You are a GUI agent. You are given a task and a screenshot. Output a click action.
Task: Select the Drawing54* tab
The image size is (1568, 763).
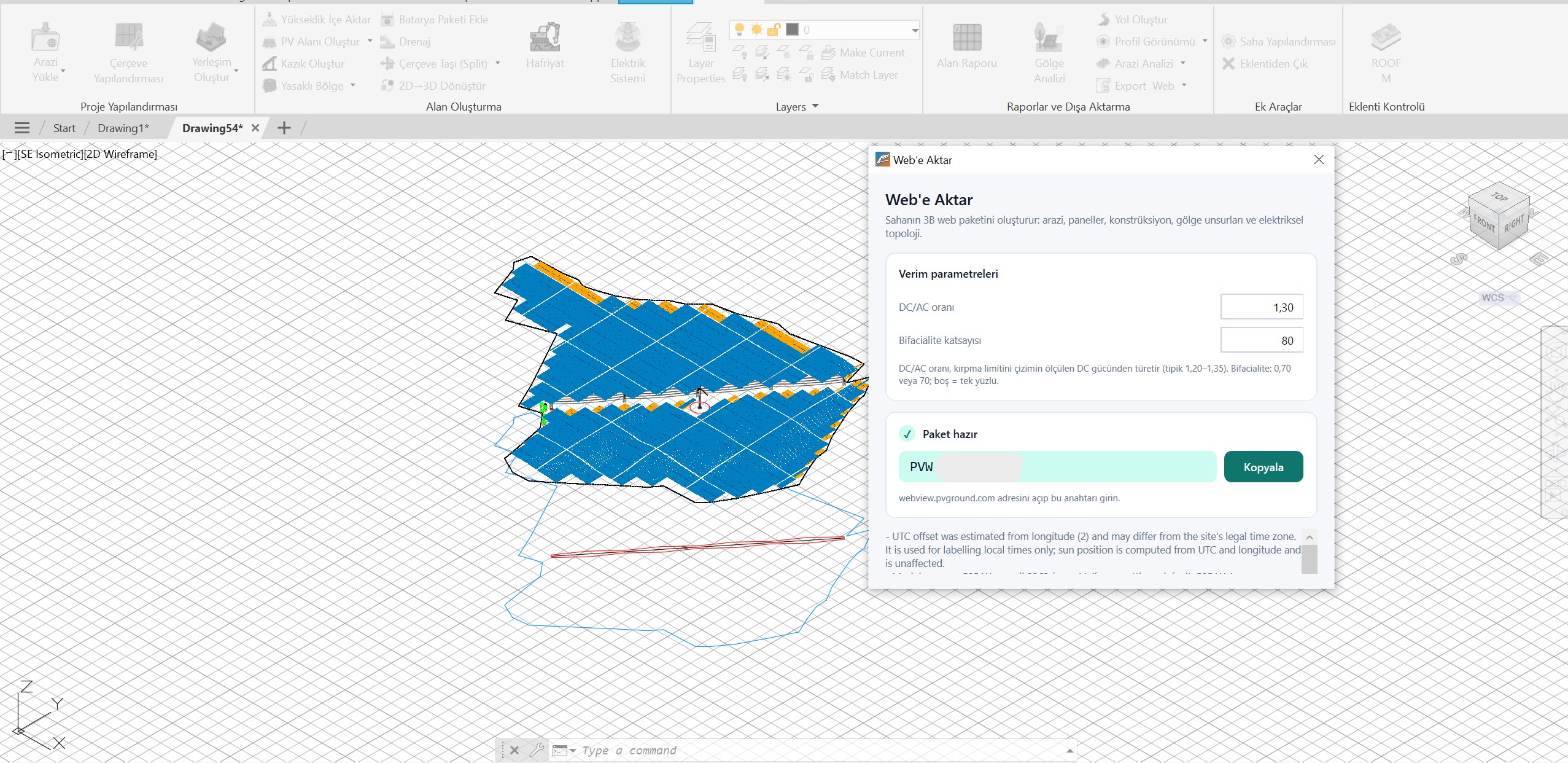point(212,128)
